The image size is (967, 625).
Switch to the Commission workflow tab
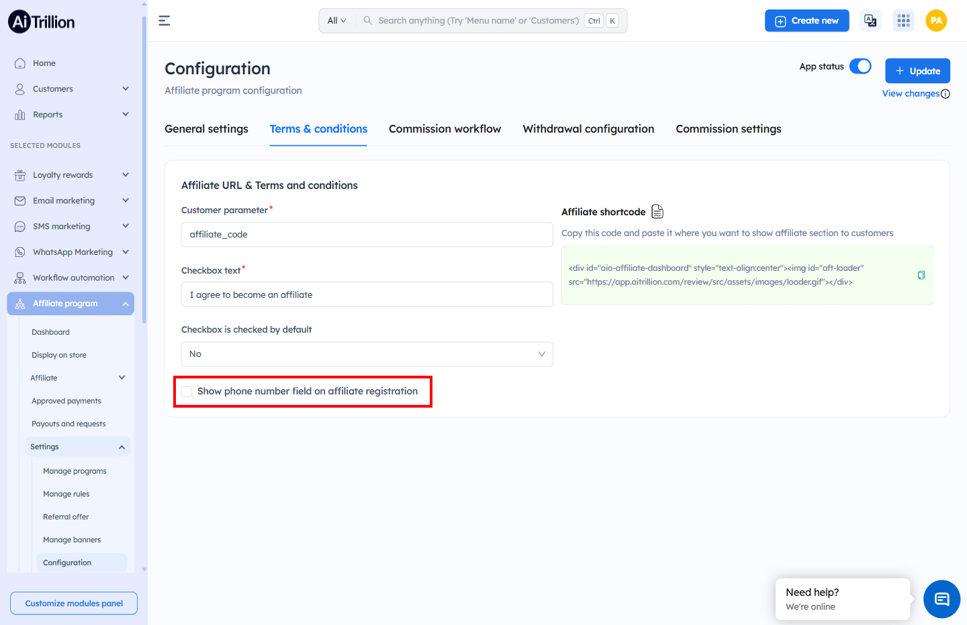point(445,129)
